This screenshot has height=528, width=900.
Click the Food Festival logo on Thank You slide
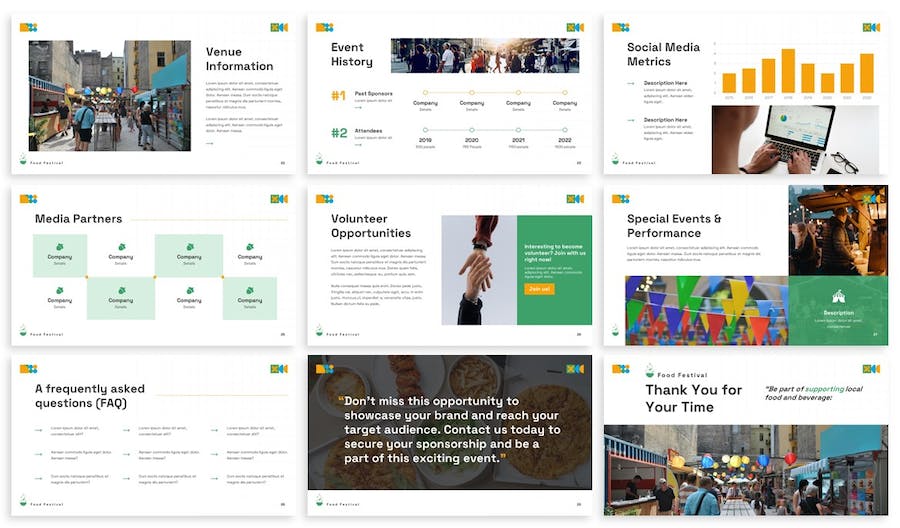[x=649, y=370]
